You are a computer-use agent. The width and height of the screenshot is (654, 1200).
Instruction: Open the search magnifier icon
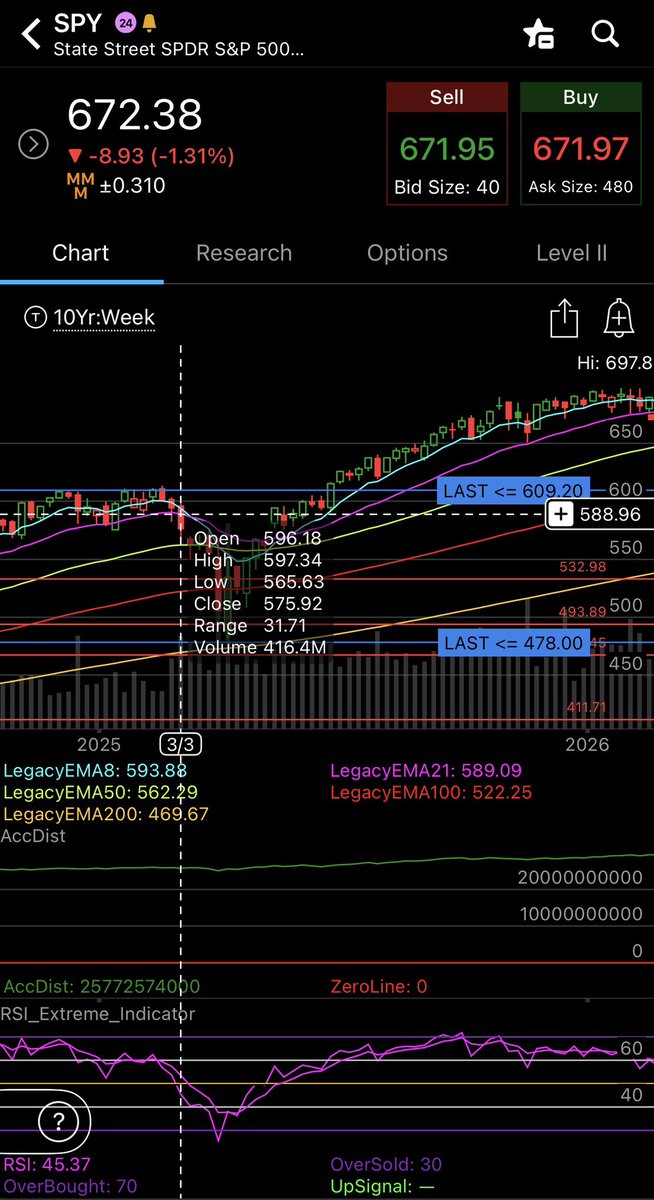tap(605, 33)
